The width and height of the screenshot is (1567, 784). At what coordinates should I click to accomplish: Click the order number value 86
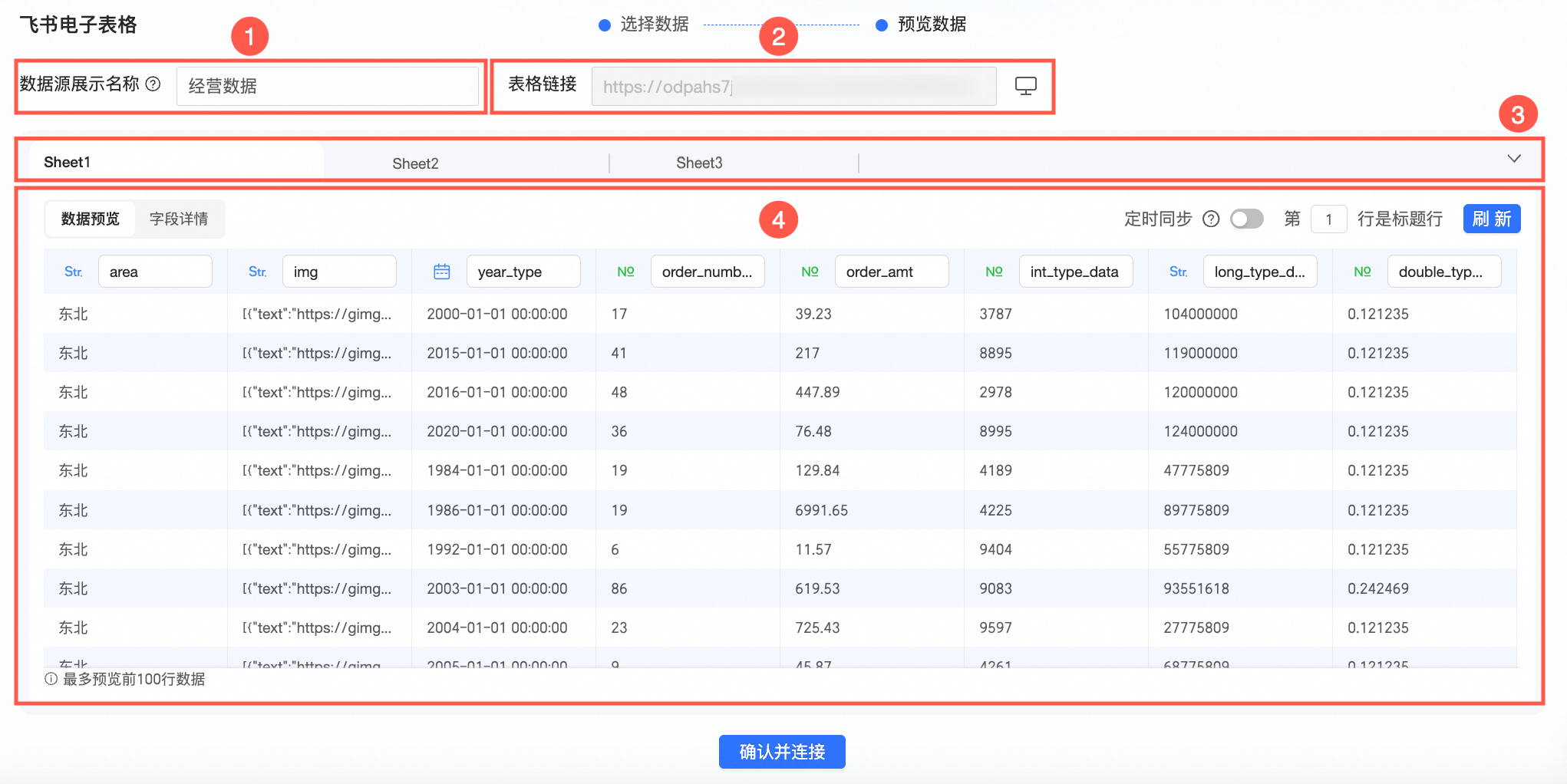[x=619, y=588]
